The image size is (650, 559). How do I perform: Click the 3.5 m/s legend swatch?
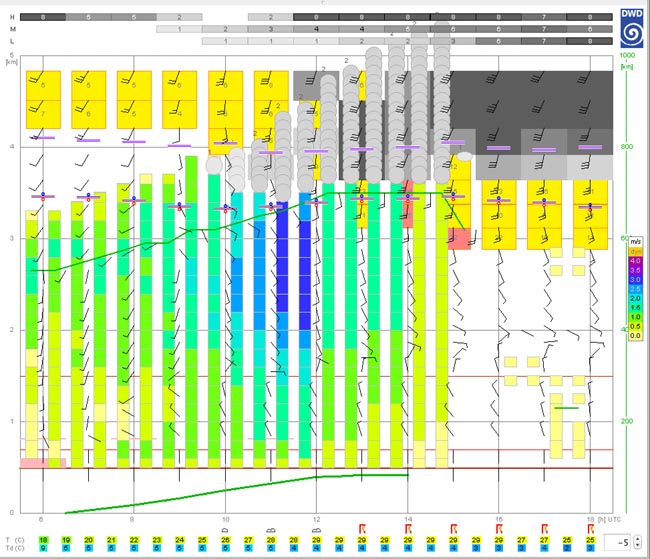pos(635,270)
